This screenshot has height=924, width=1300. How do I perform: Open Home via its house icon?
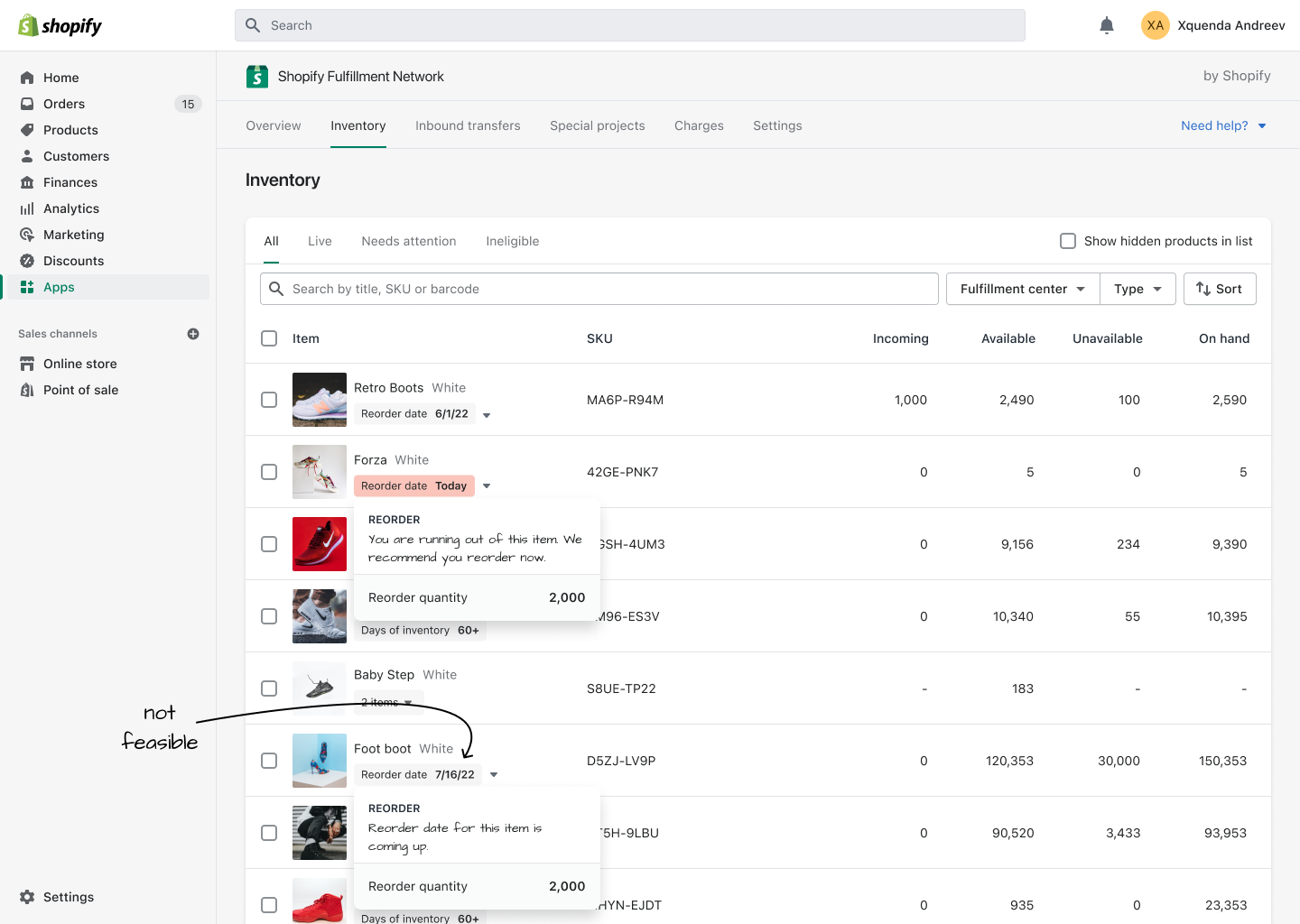click(27, 78)
